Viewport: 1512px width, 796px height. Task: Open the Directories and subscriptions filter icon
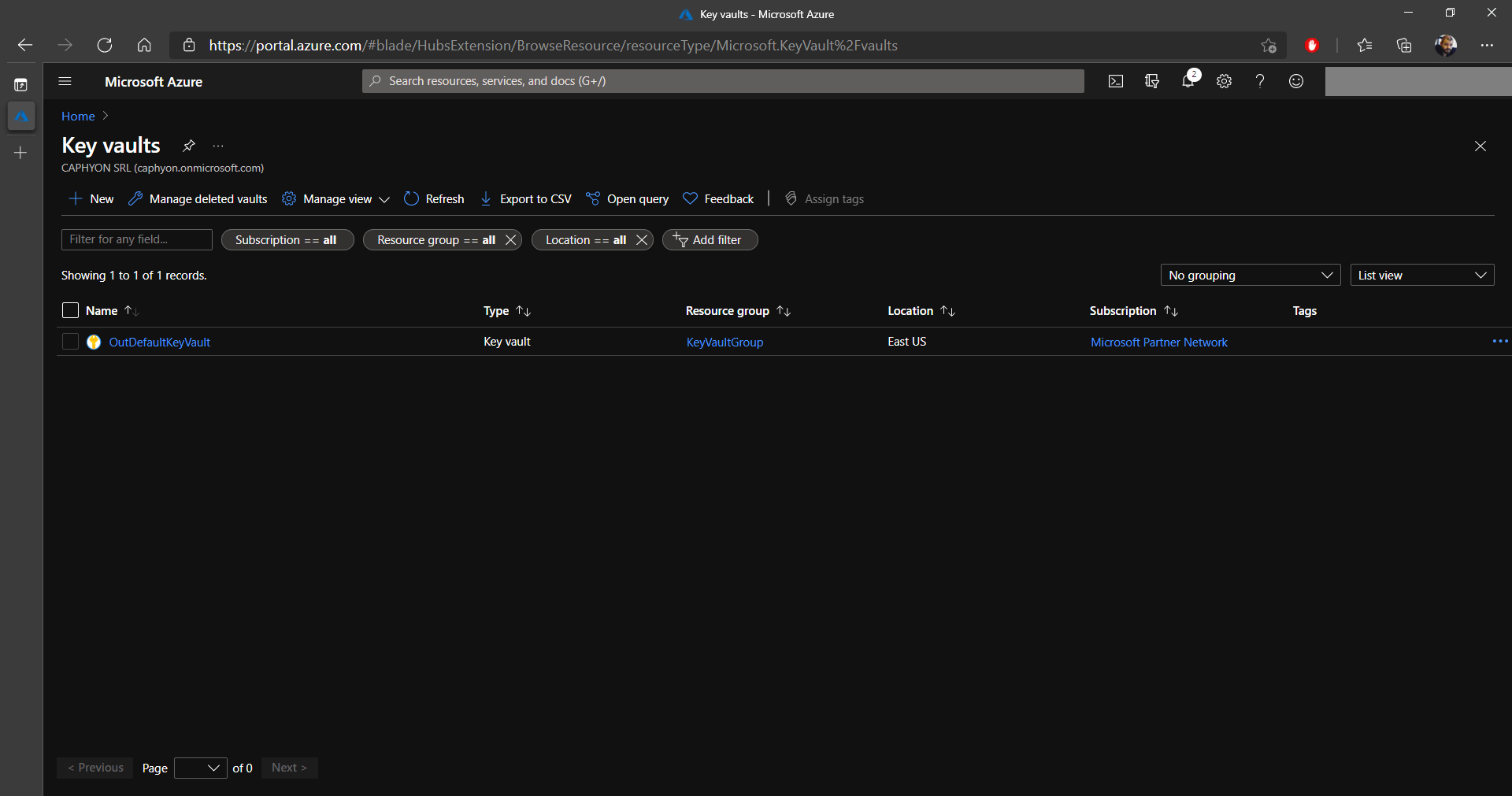click(1152, 81)
